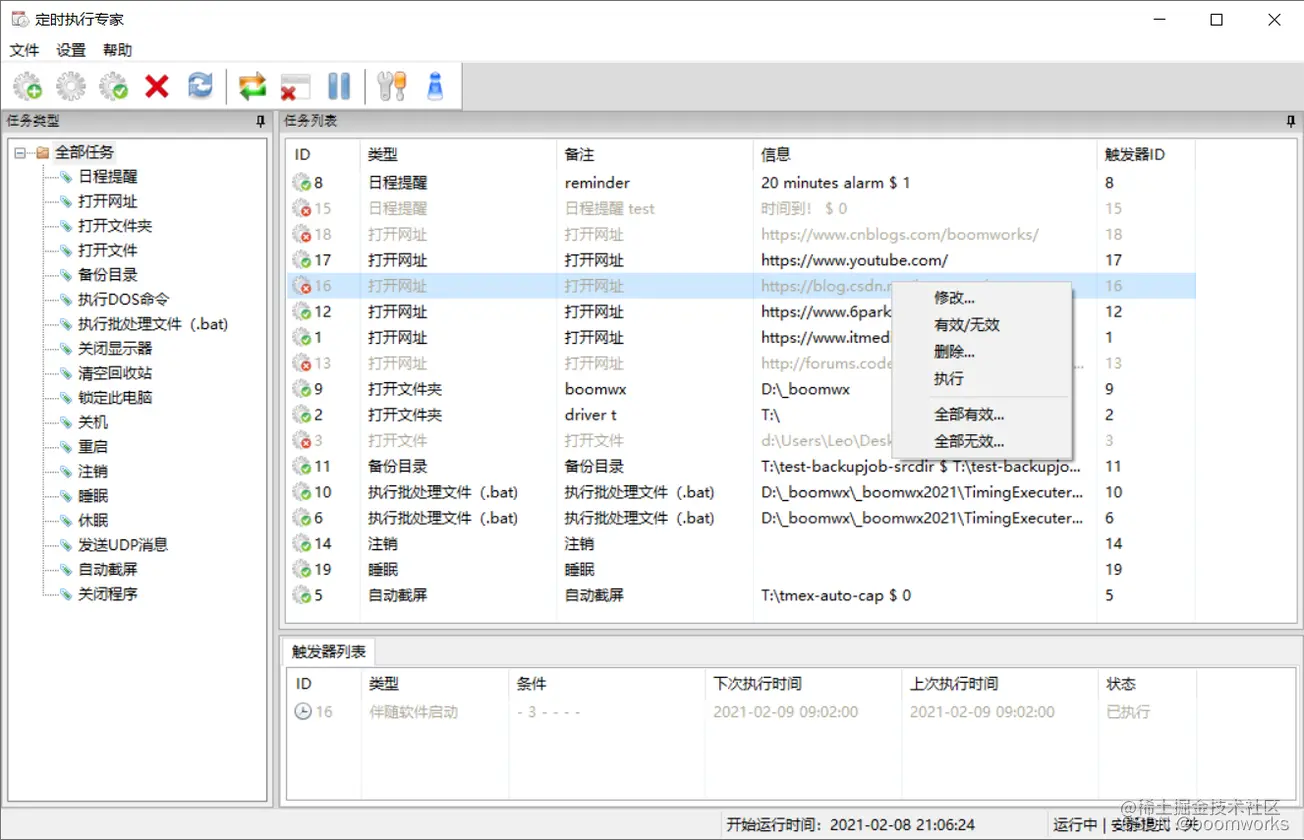1304x840 pixels.
Task: Select 关闭显示器 in task type tree
Action: (x=115, y=348)
